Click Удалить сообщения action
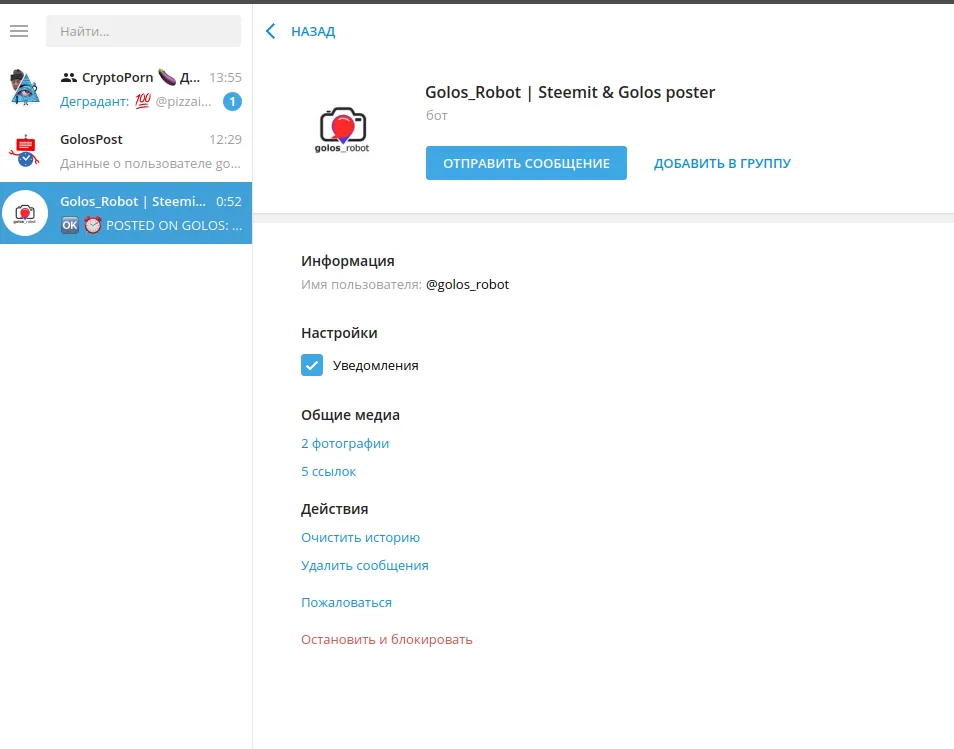Image resolution: width=954 pixels, height=749 pixels. [364, 566]
